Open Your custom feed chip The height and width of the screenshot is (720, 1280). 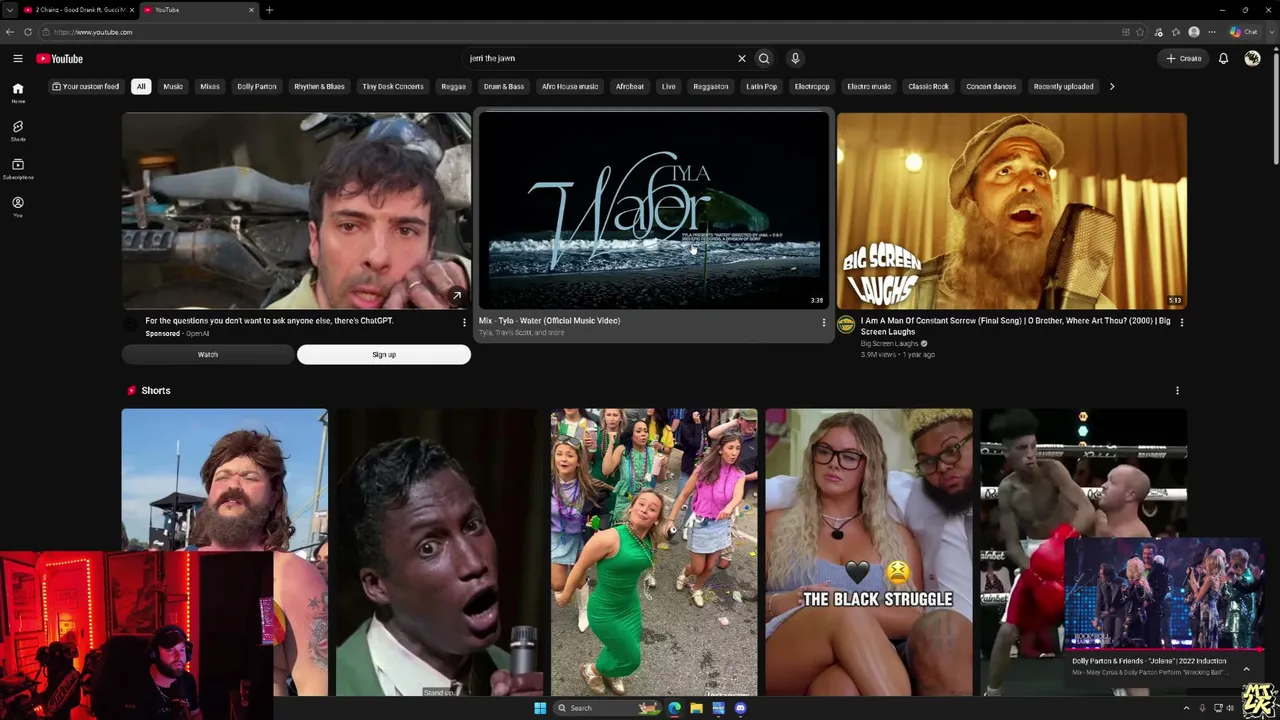pos(86,87)
